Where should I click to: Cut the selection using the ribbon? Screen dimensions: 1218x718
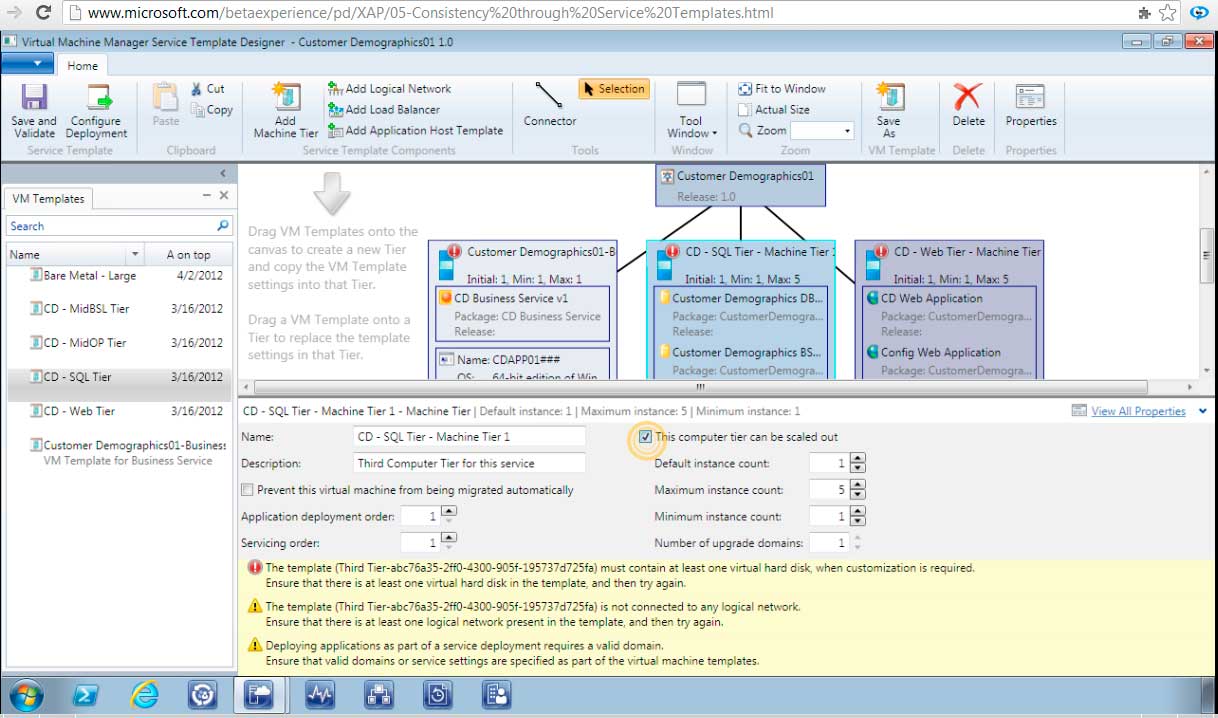click(x=207, y=89)
